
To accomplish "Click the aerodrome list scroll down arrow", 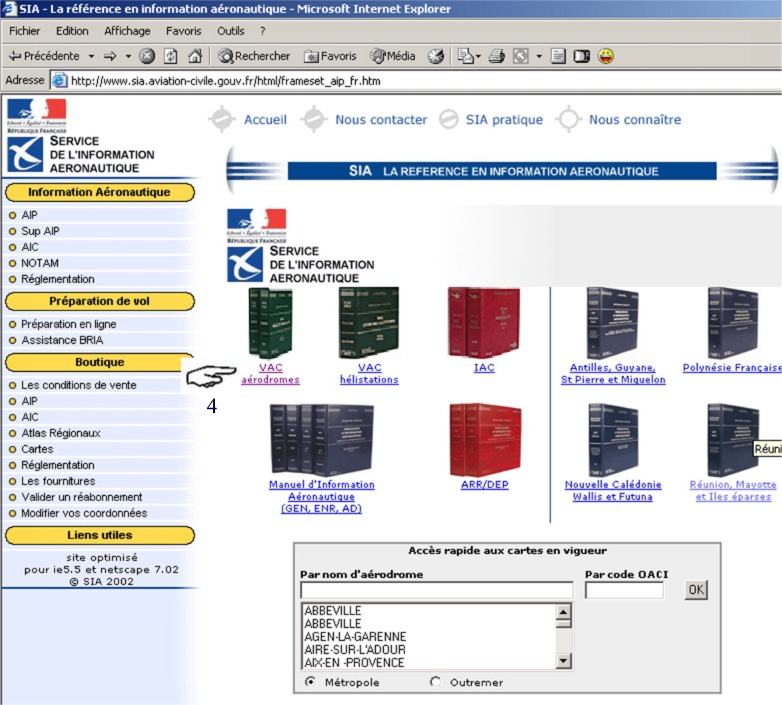I will coord(564,661).
